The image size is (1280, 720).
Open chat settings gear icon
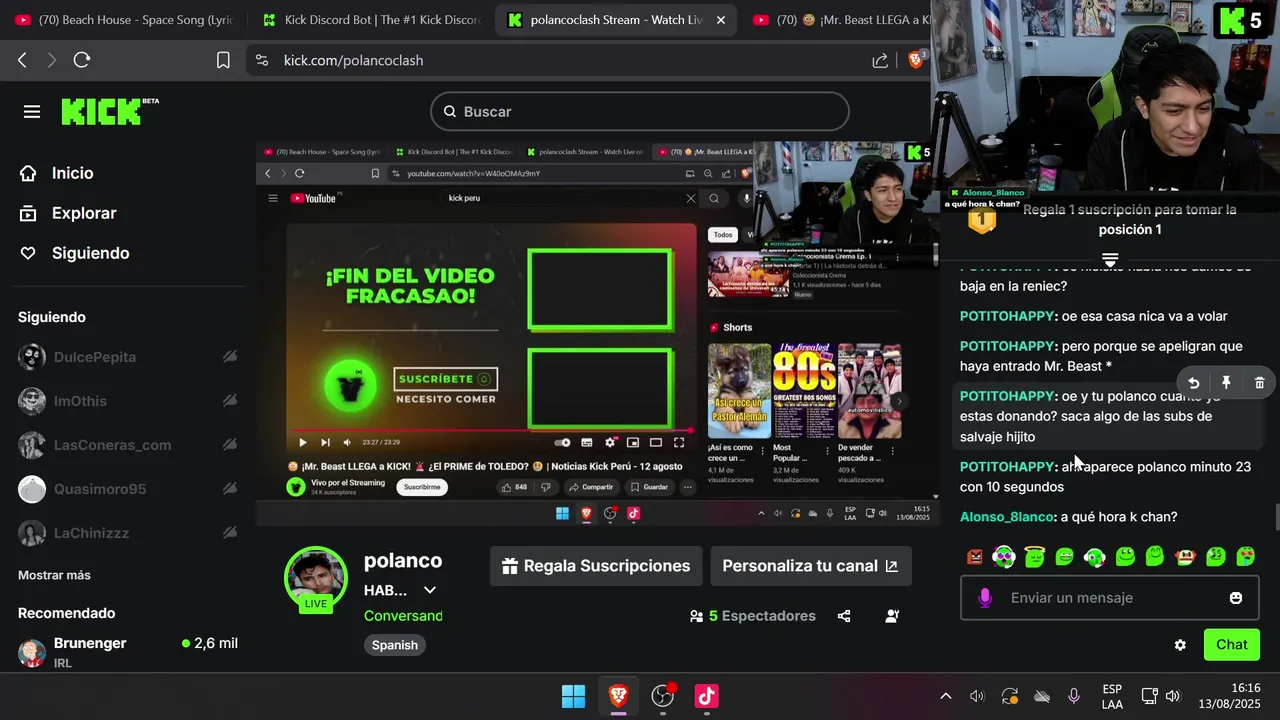pos(1180,645)
